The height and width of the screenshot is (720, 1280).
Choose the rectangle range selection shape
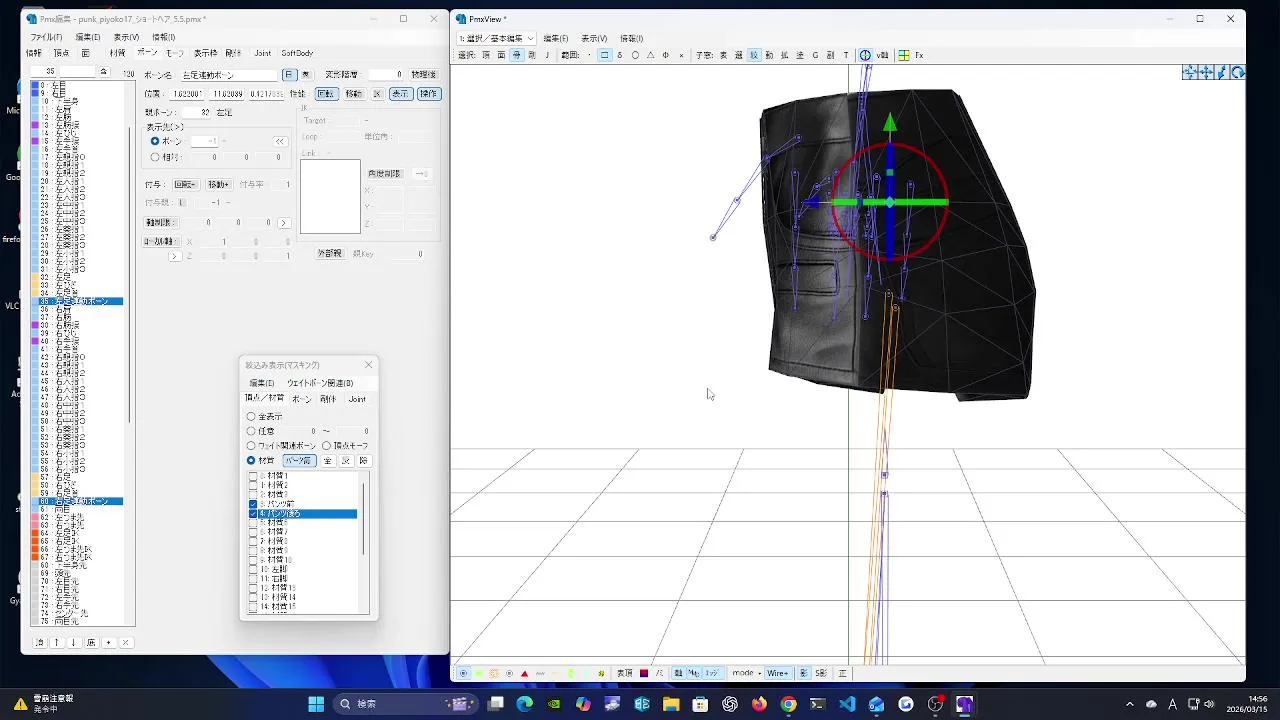pyautogui.click(x=604, y=55)
